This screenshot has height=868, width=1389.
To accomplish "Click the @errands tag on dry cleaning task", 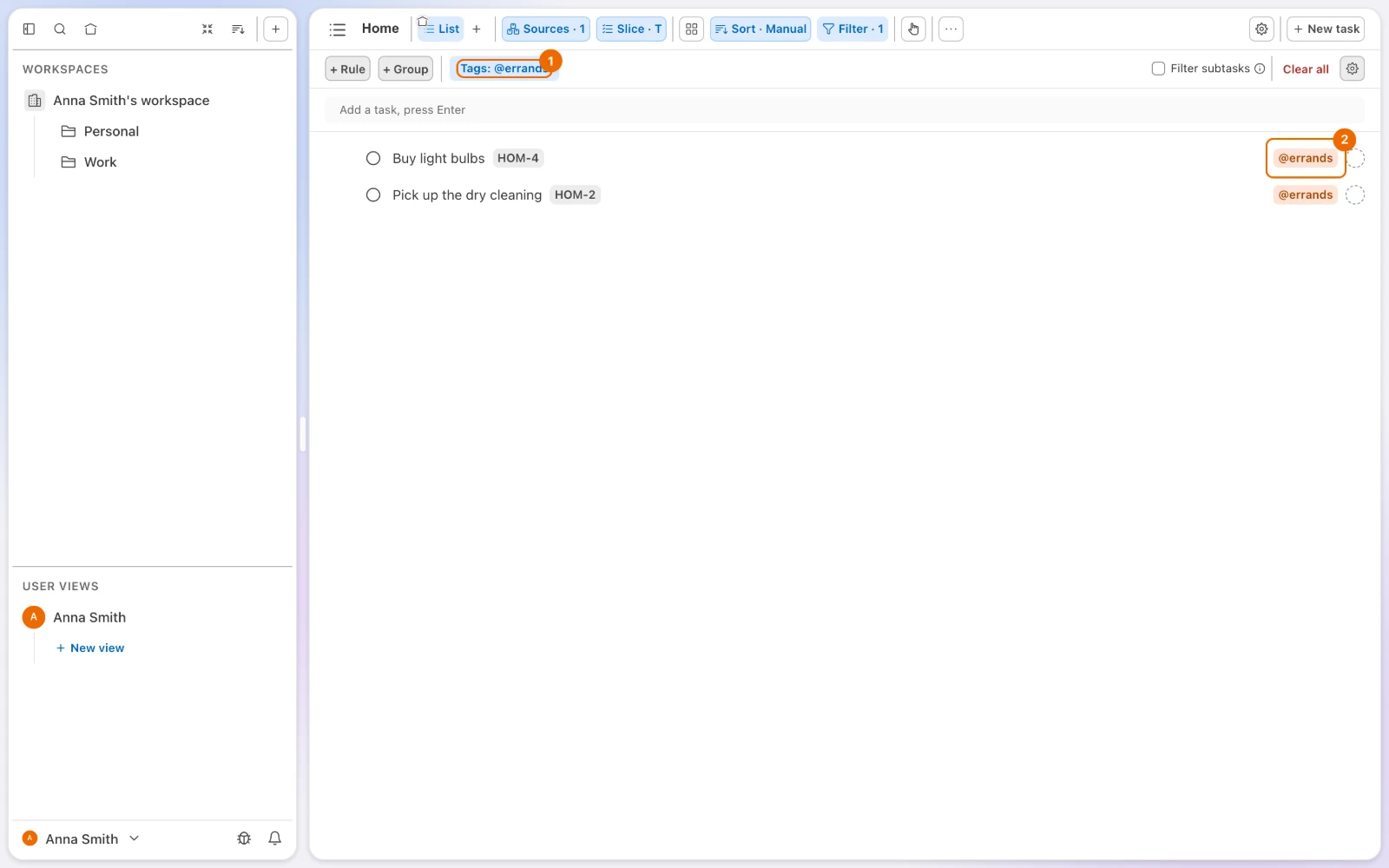I will [x=1305, y=195].
